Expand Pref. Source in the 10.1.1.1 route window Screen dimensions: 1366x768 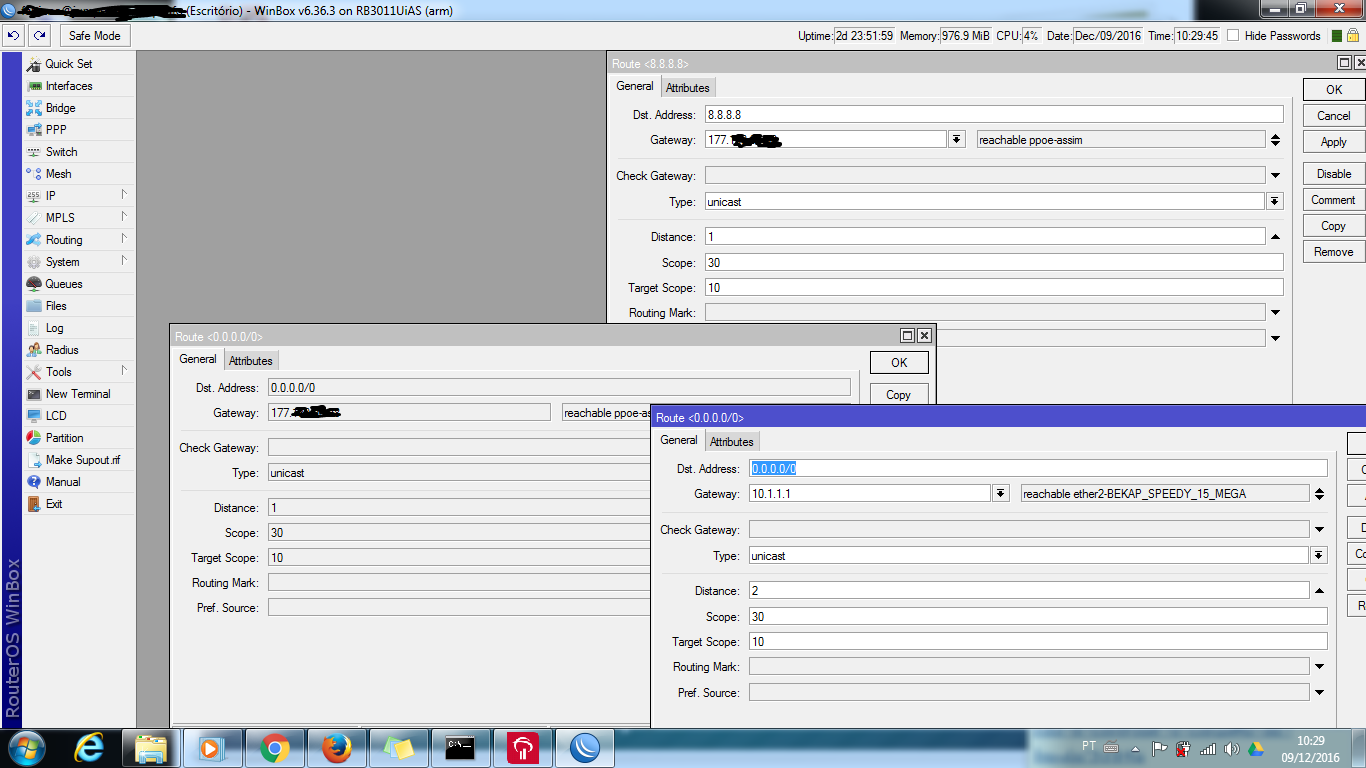click(x=1319, y=692)
